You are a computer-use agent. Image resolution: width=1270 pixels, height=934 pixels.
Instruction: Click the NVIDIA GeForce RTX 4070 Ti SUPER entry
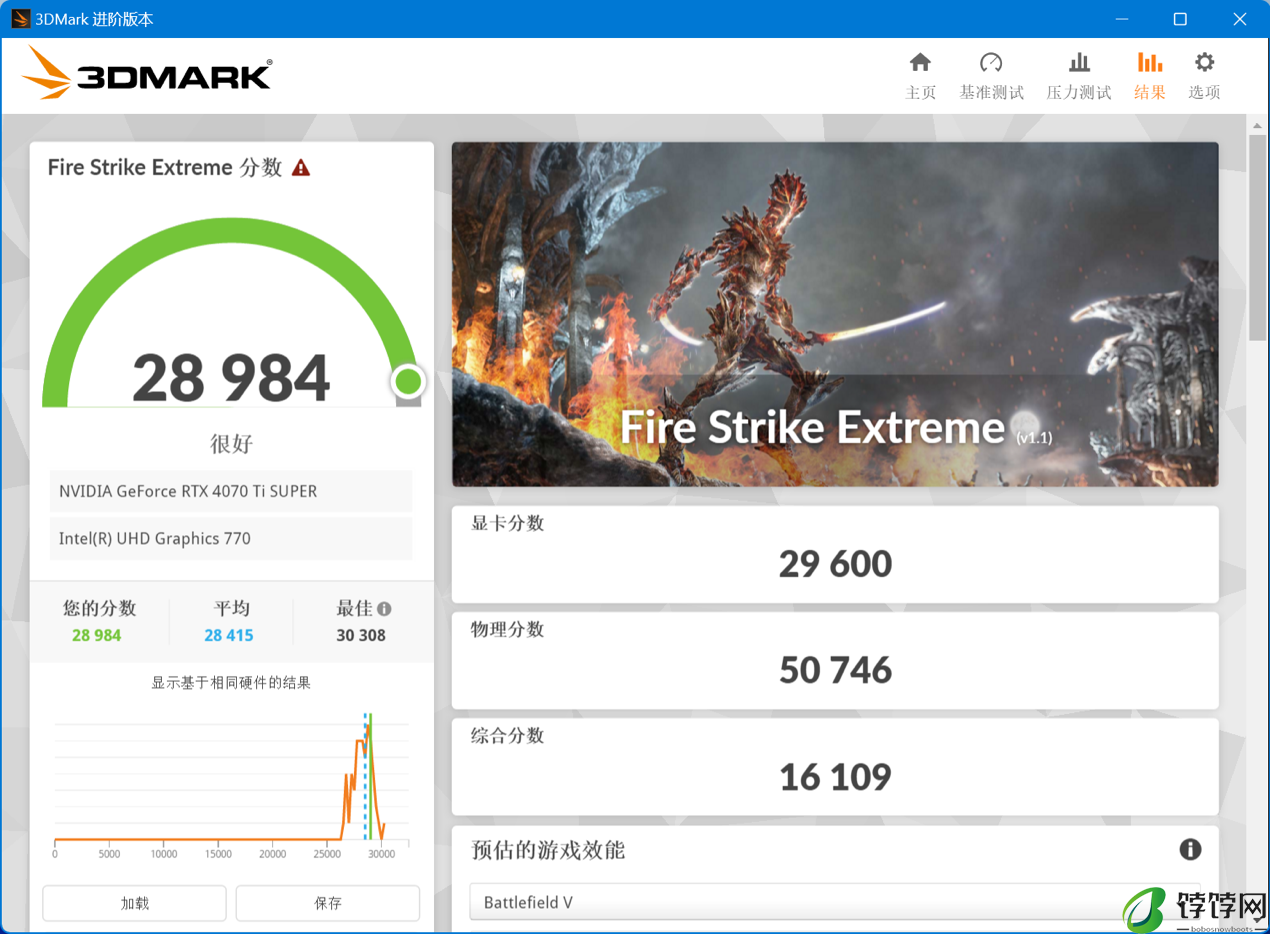(231, 491)
